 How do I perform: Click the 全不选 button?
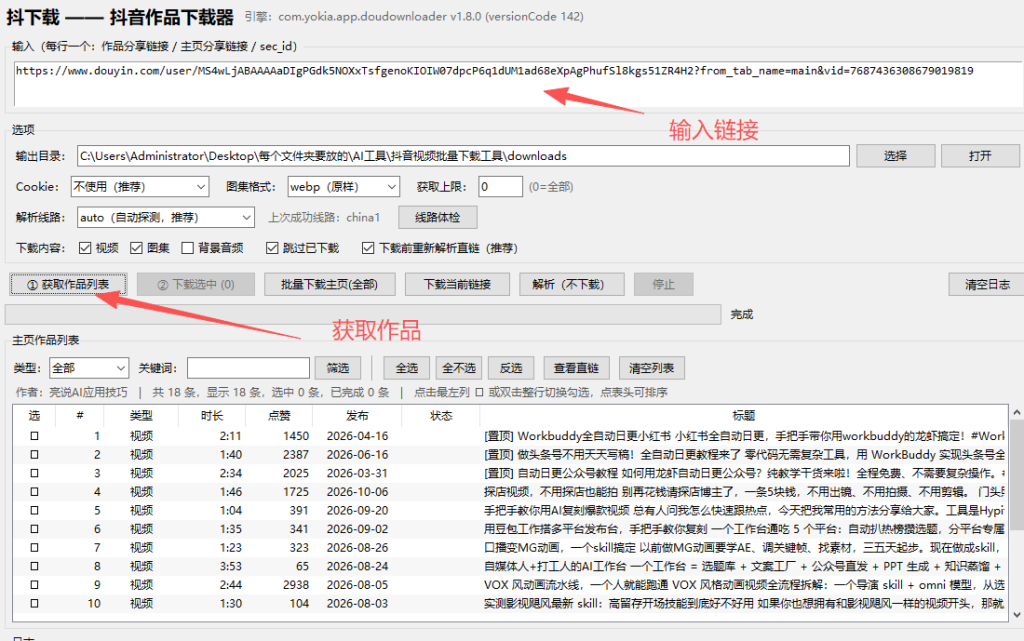[x=458, y=368]
